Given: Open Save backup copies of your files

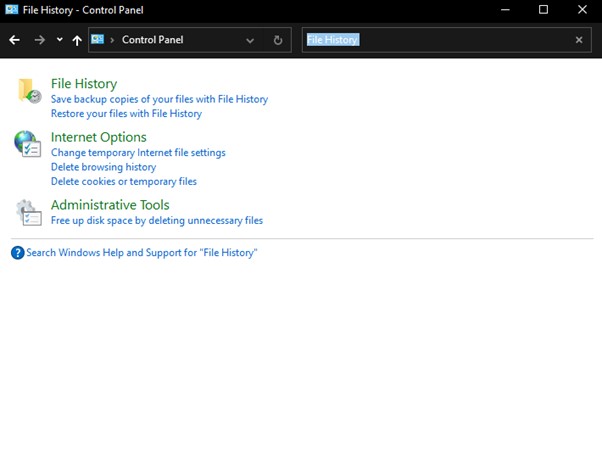Looking at the screenshot, I should [x=159, y=99].
